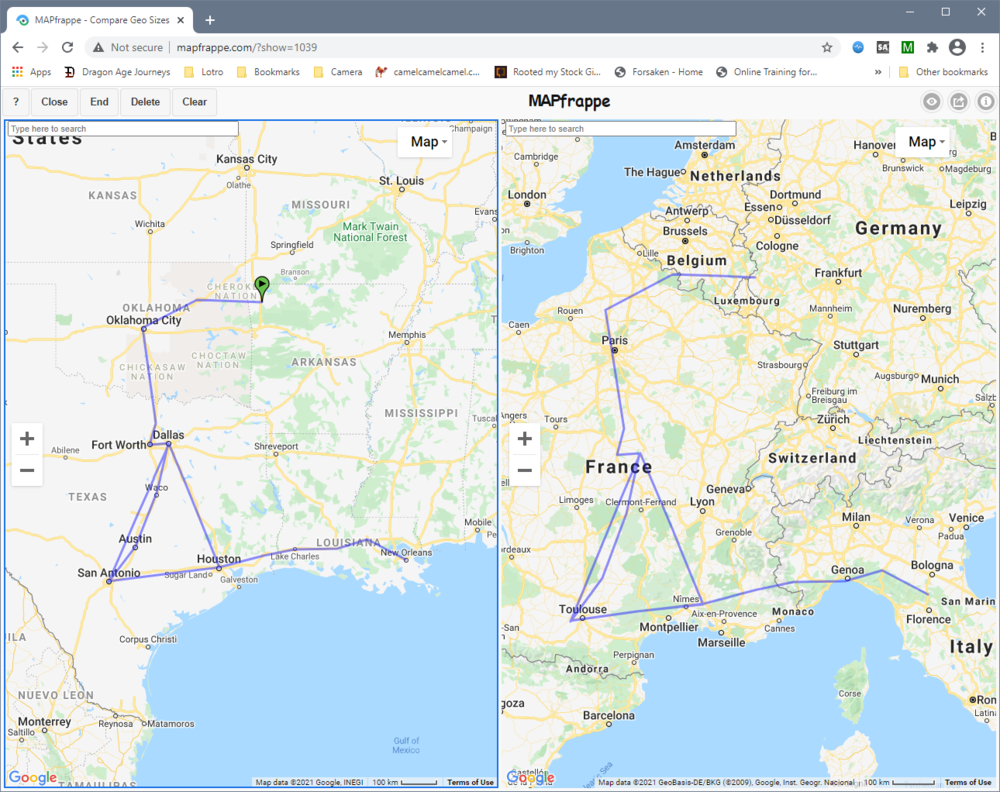1000x792 pixels.
Task: Click the share map icon
Action: pos(959,101)
